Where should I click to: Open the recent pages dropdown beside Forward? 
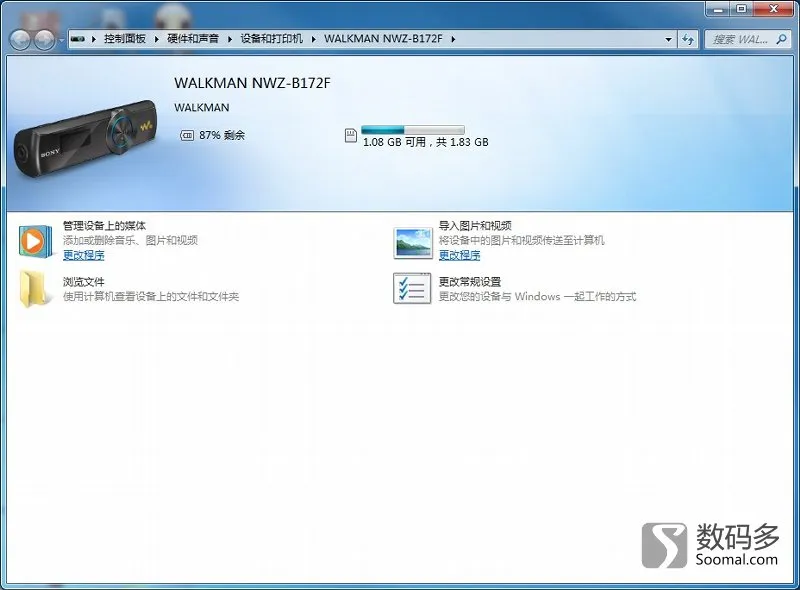pos(61,39)
